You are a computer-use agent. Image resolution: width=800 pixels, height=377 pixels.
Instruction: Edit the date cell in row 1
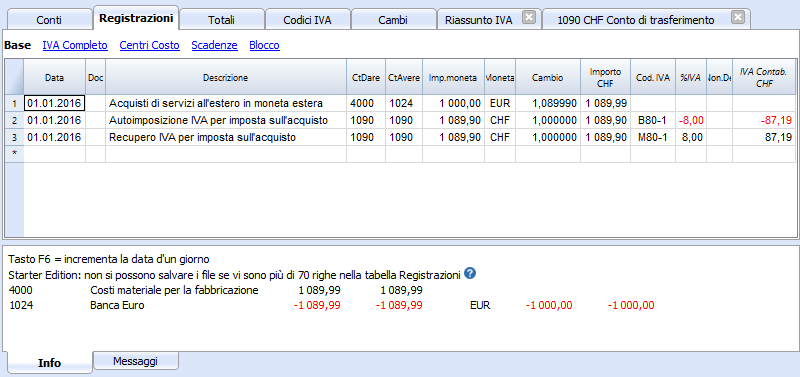(55, 104)
